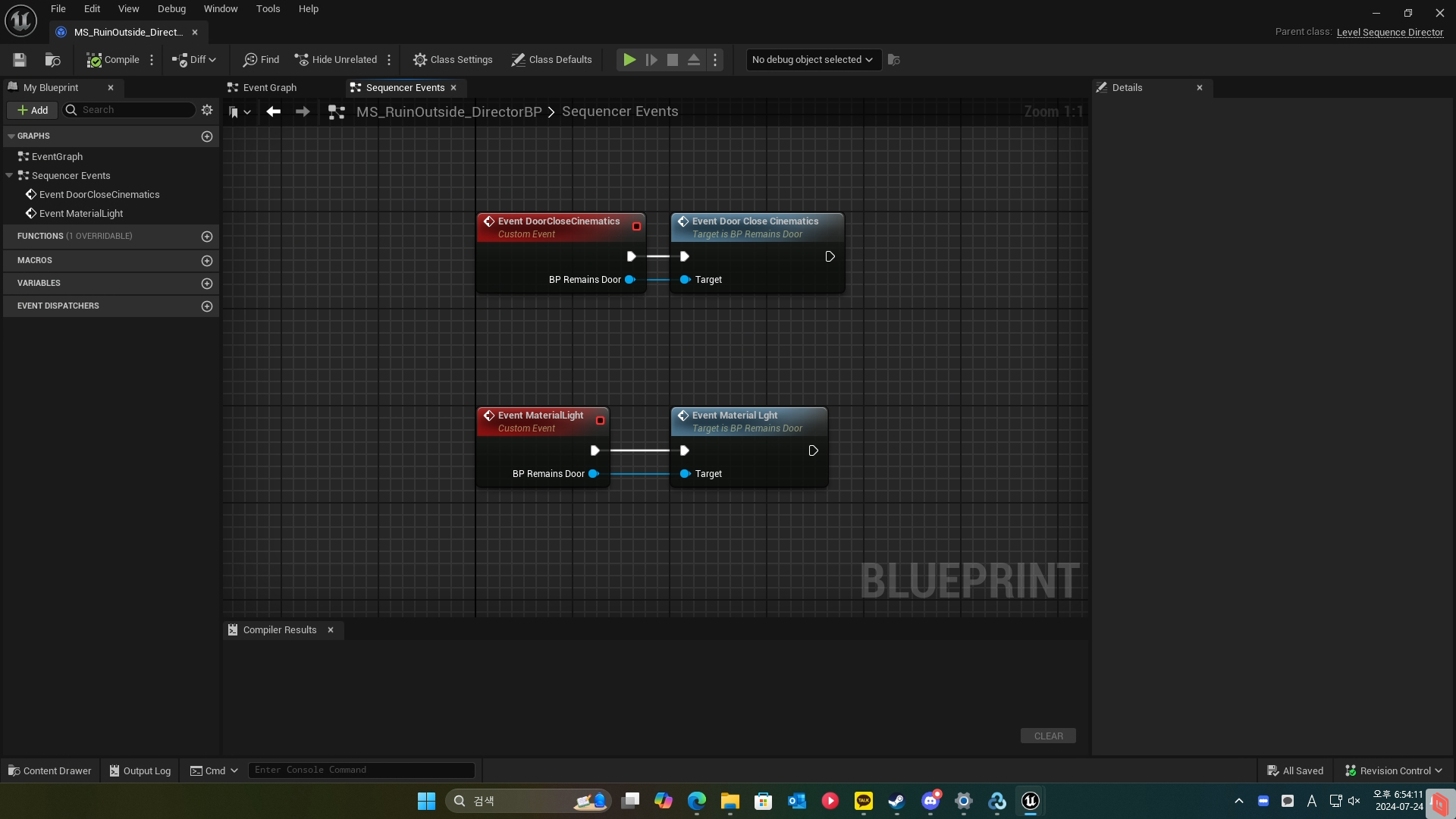
Task: Add a new macro with plus icon
Action: pyautogui.click(x=207, y=261)
